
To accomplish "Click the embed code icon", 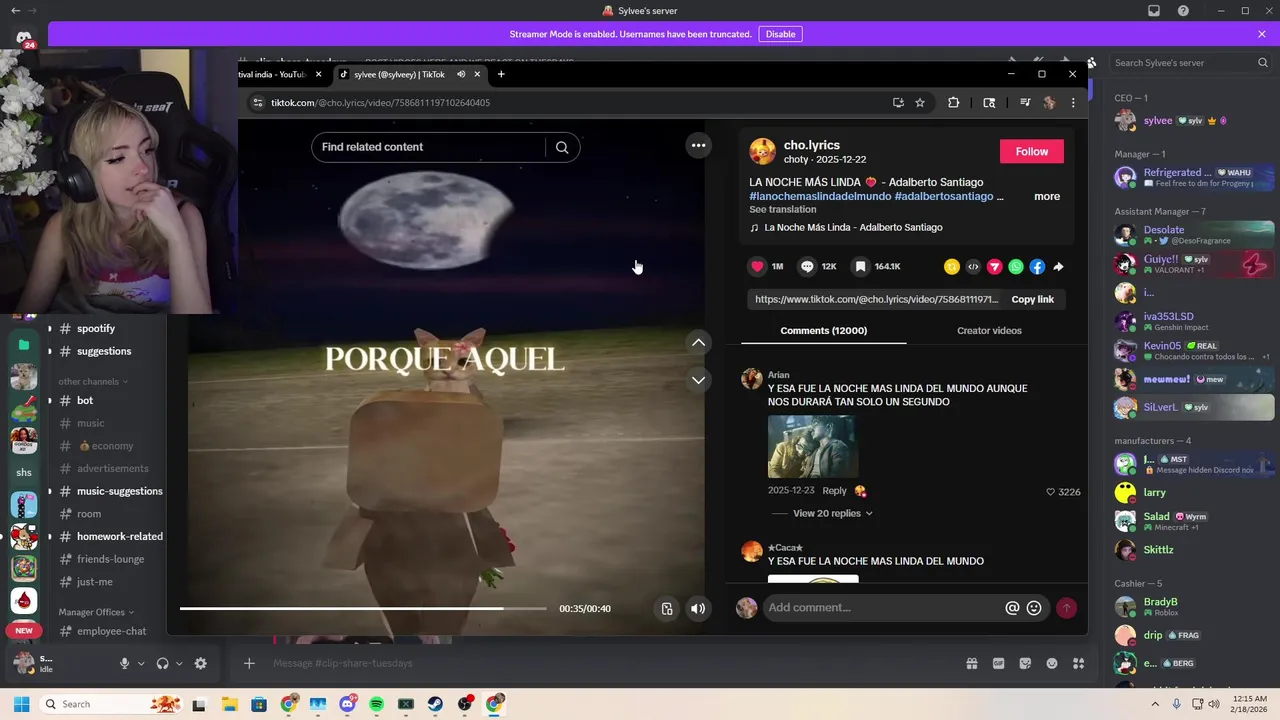I will point(973,267).
